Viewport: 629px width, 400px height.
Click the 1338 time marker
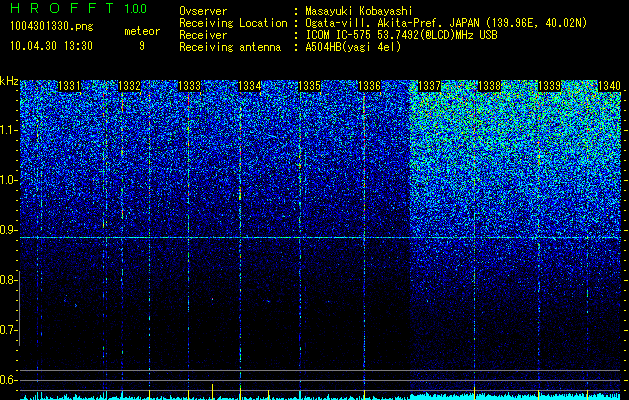489,86
